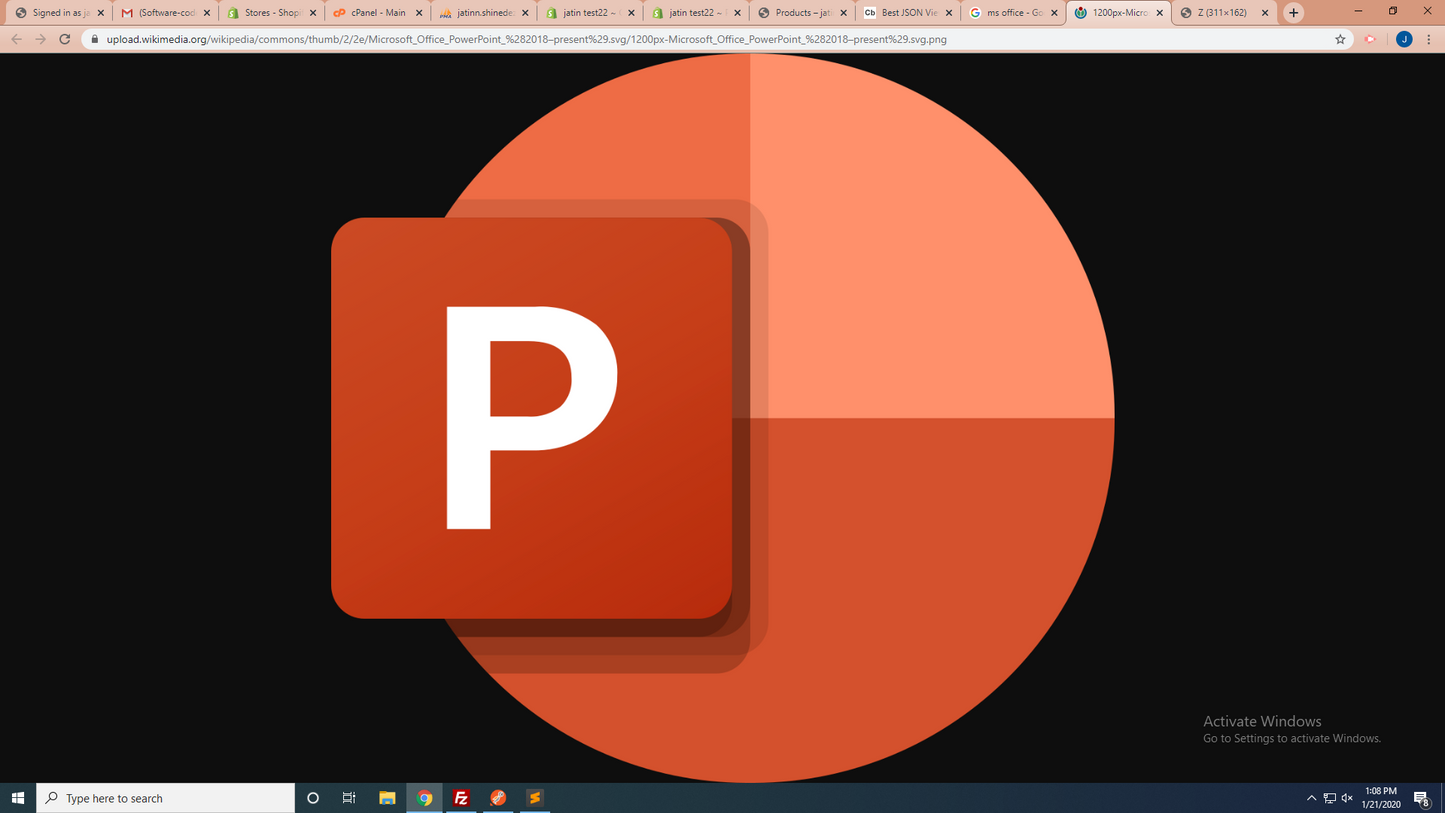1445x813 pixels.
Task: Go back to the previous page
Action: pos(16,39)
